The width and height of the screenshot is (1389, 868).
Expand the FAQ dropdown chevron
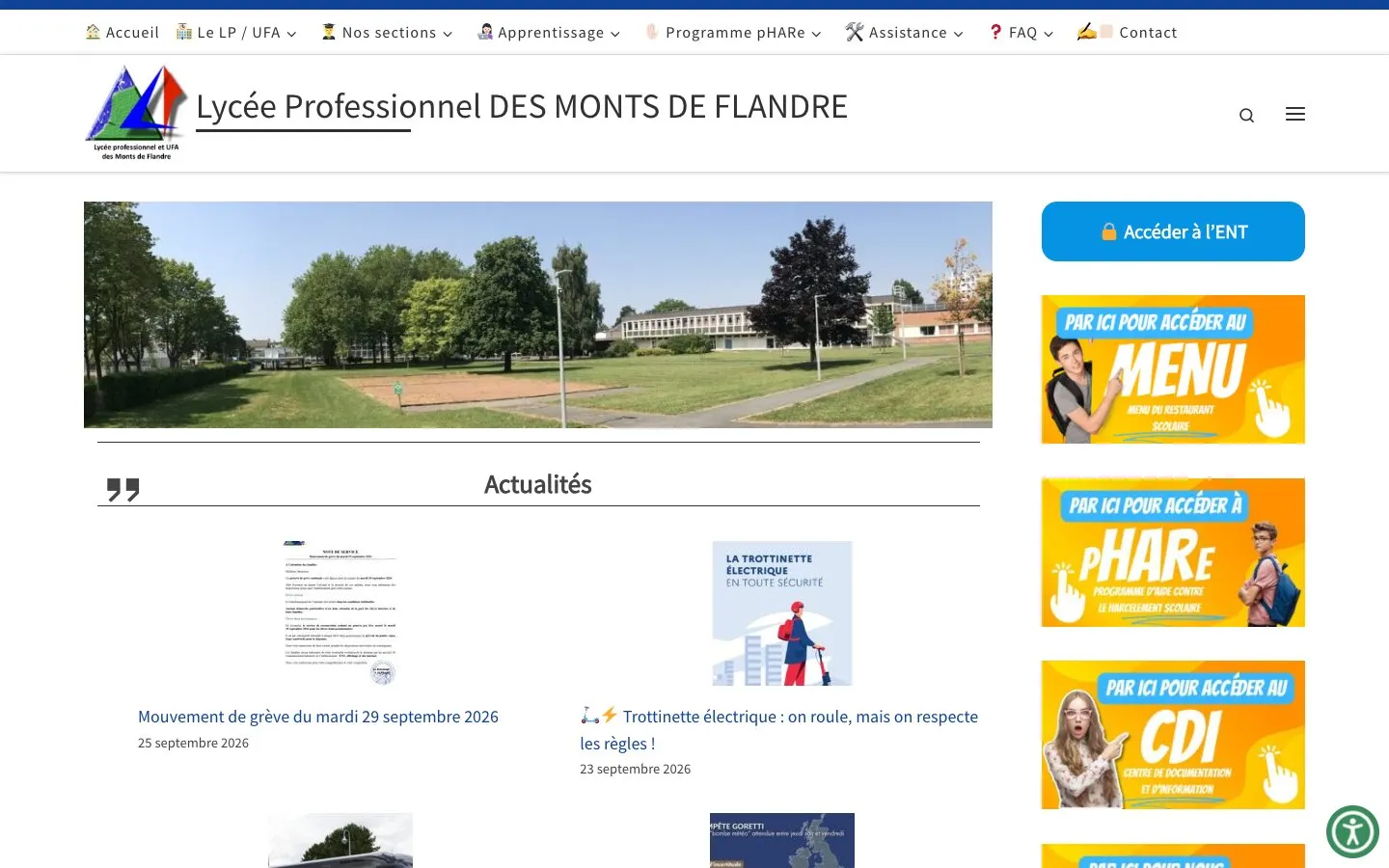(1049, 34)
